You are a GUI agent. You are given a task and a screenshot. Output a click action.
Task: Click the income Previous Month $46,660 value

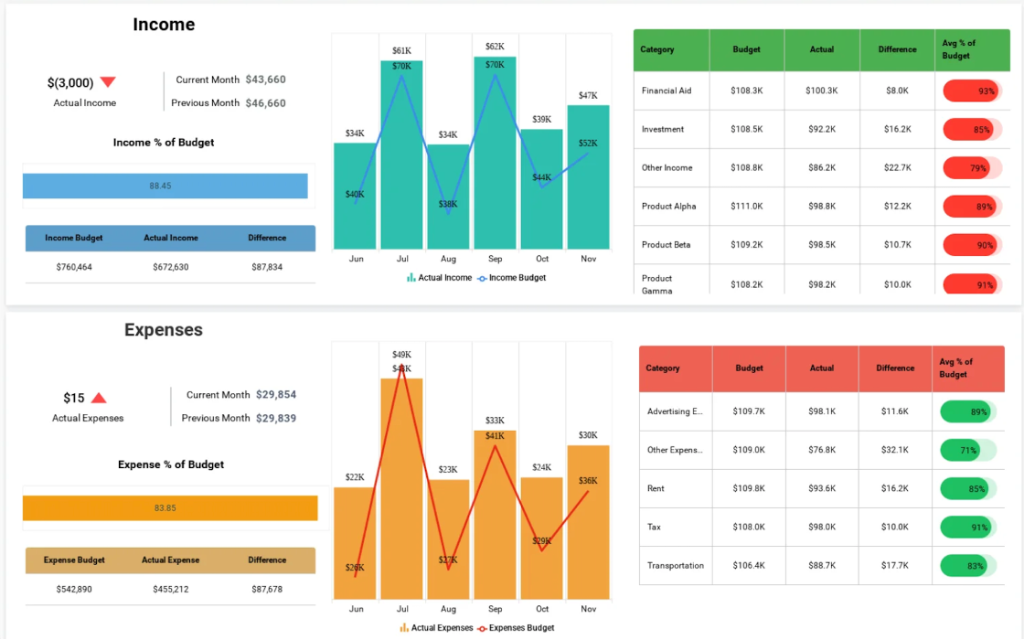[266, 103]
